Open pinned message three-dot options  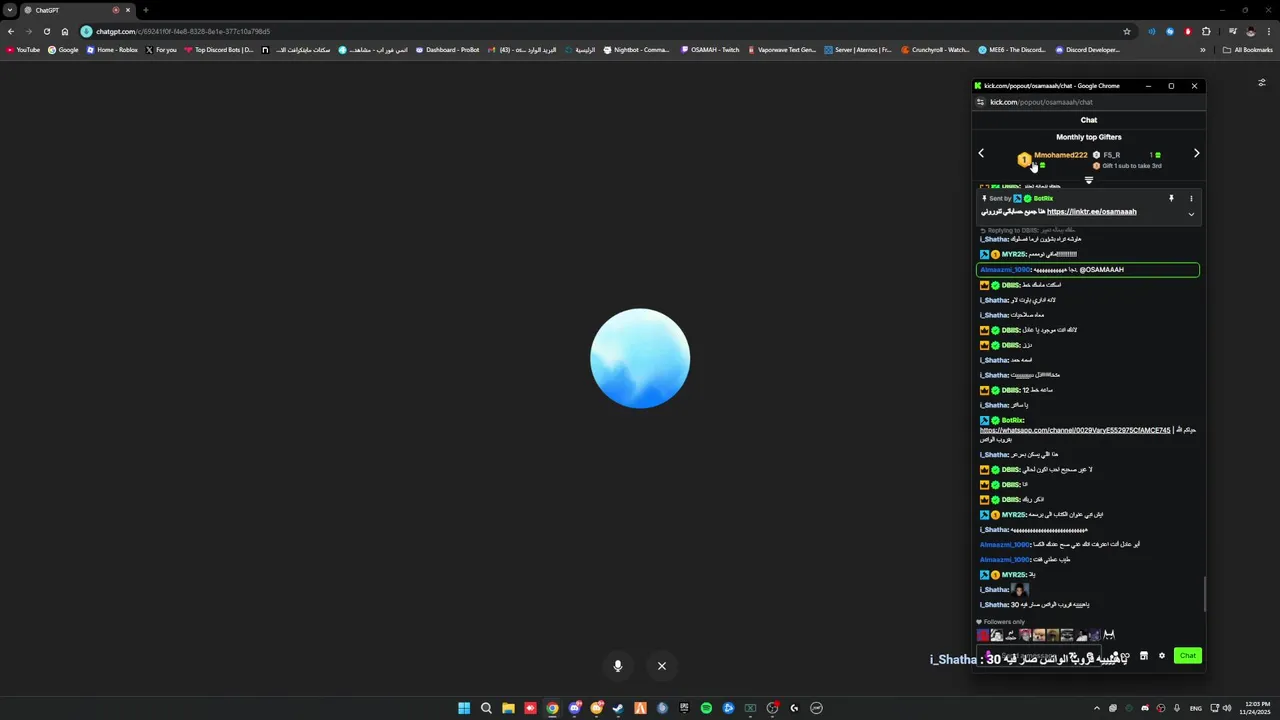point(1191,199)
